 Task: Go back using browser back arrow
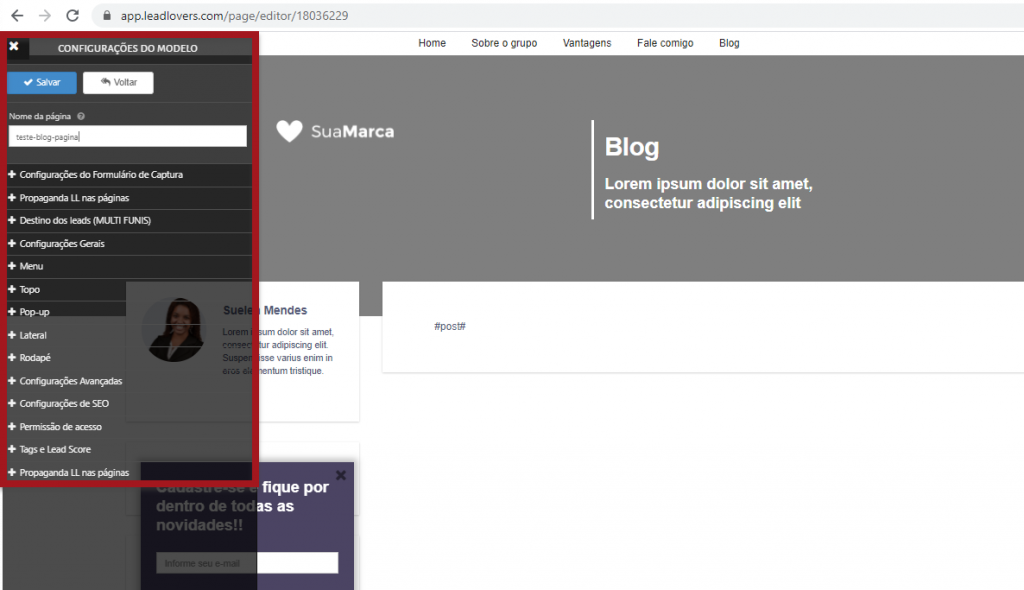(x=17, y=16)
